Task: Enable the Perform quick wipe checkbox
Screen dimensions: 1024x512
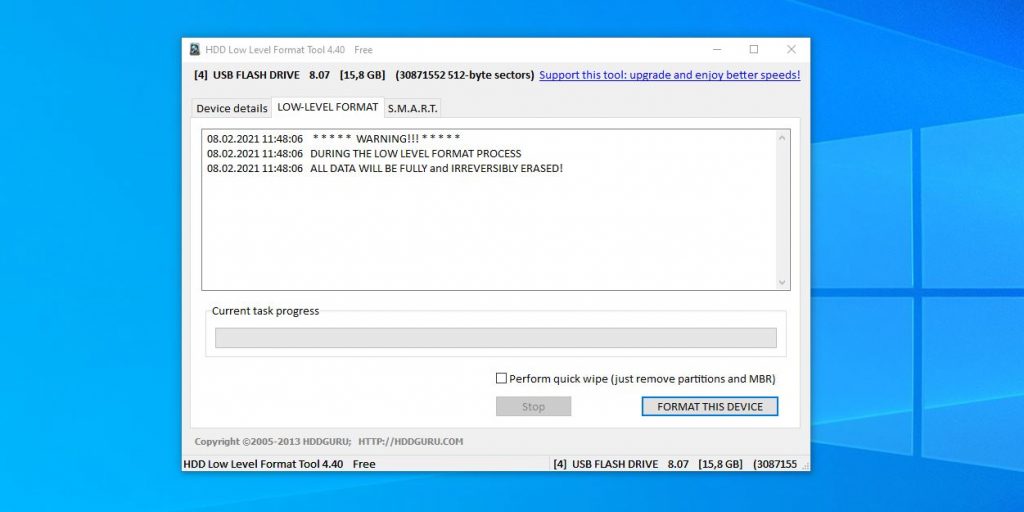Action: click(x=502, y=379)
